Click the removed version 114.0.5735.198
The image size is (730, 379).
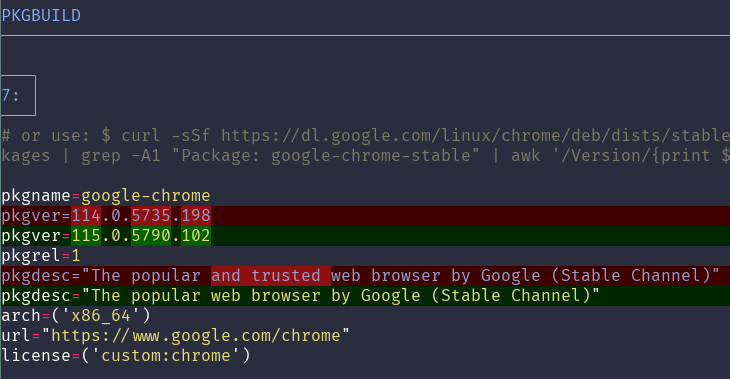tap(141, 216)
